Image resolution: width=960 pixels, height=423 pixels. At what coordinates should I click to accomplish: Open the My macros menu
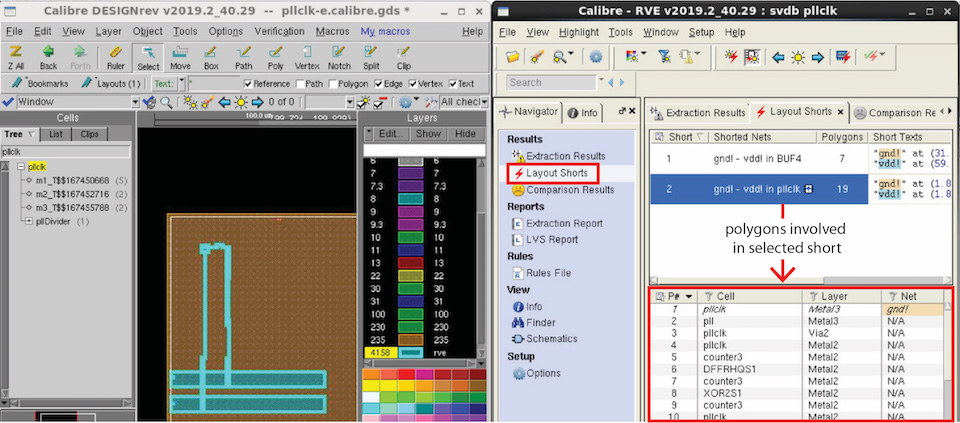(385, 31)
